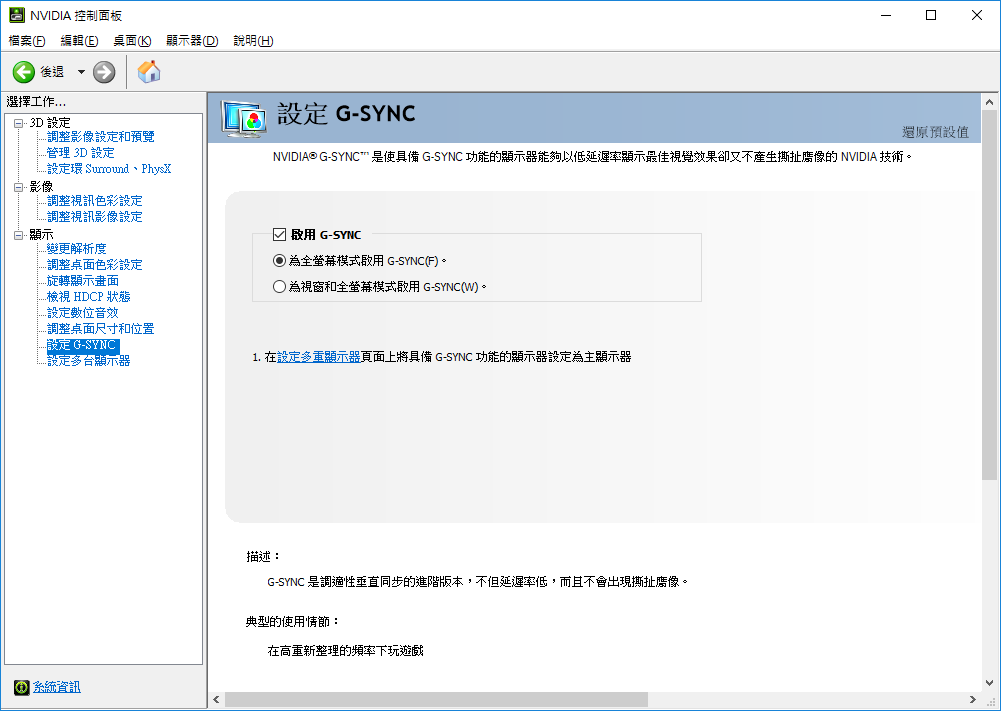
Task: Click the 設定 G-SYNC page title
Action: click(346, 114)
